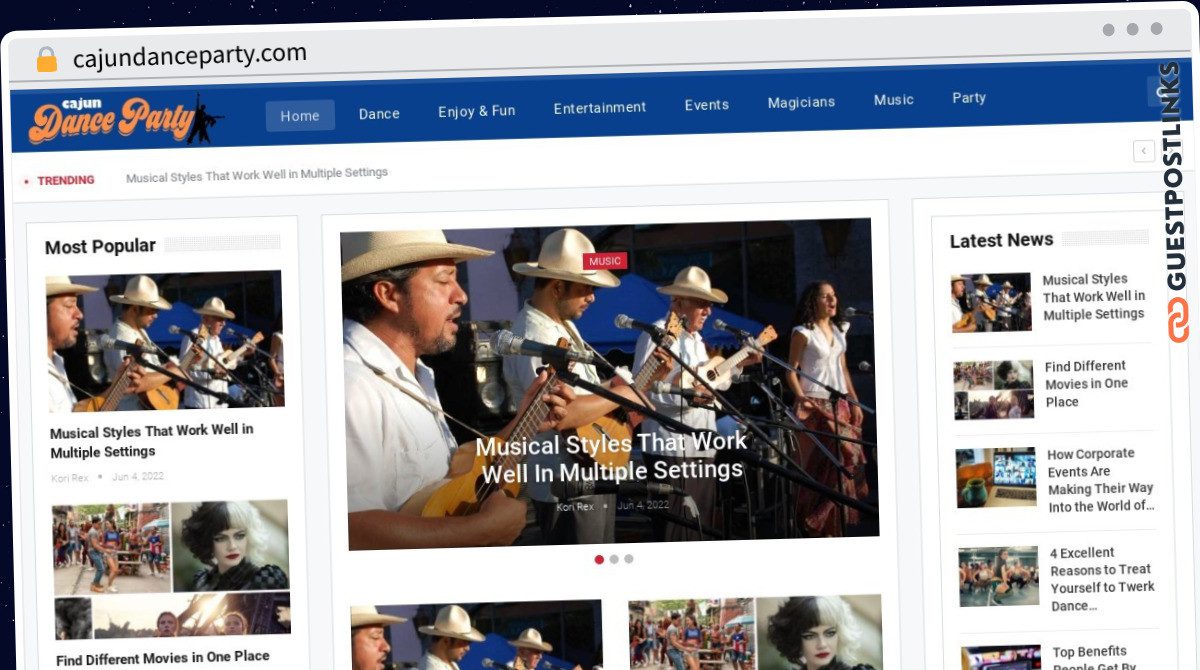Select the third slider pagination dot

click(x=629, y=559)
